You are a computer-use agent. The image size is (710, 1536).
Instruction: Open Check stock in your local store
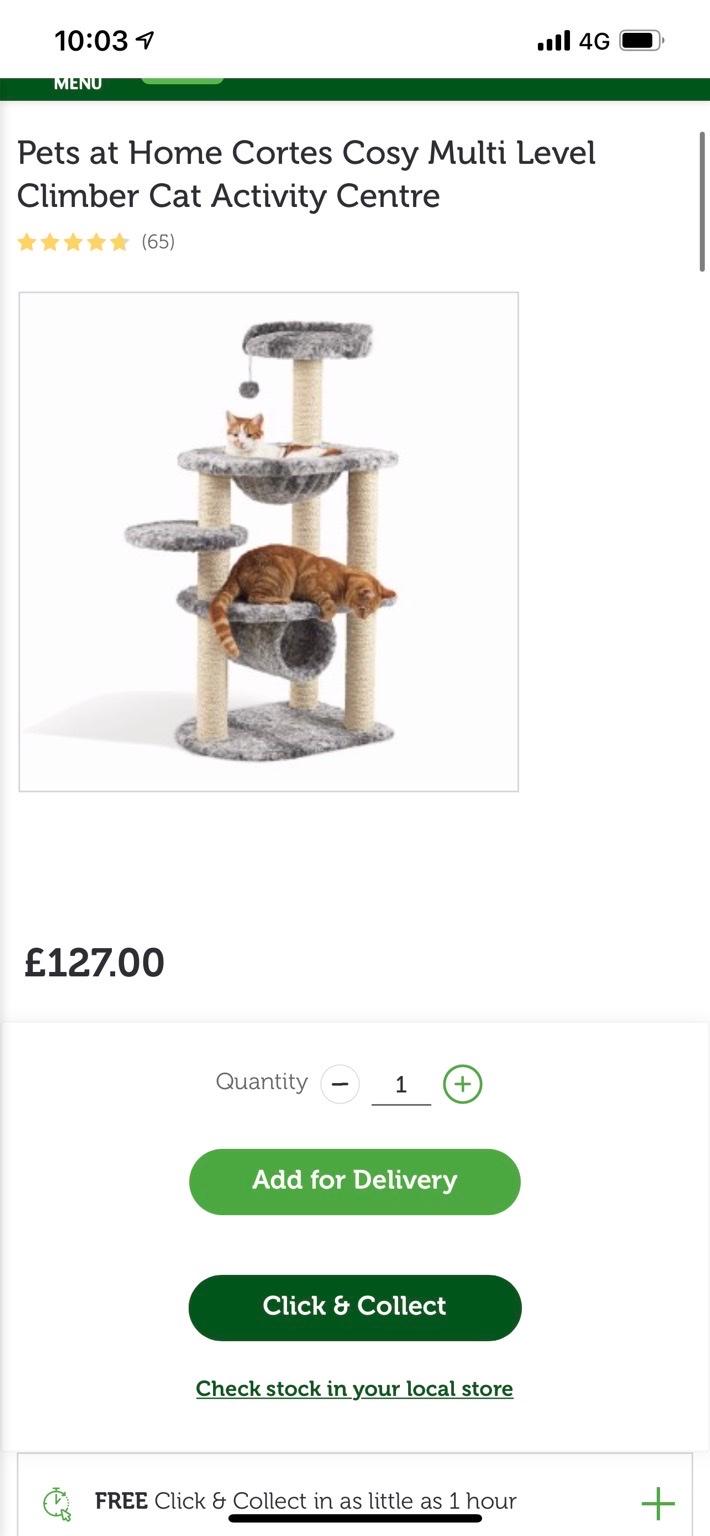coord(354,1388)
